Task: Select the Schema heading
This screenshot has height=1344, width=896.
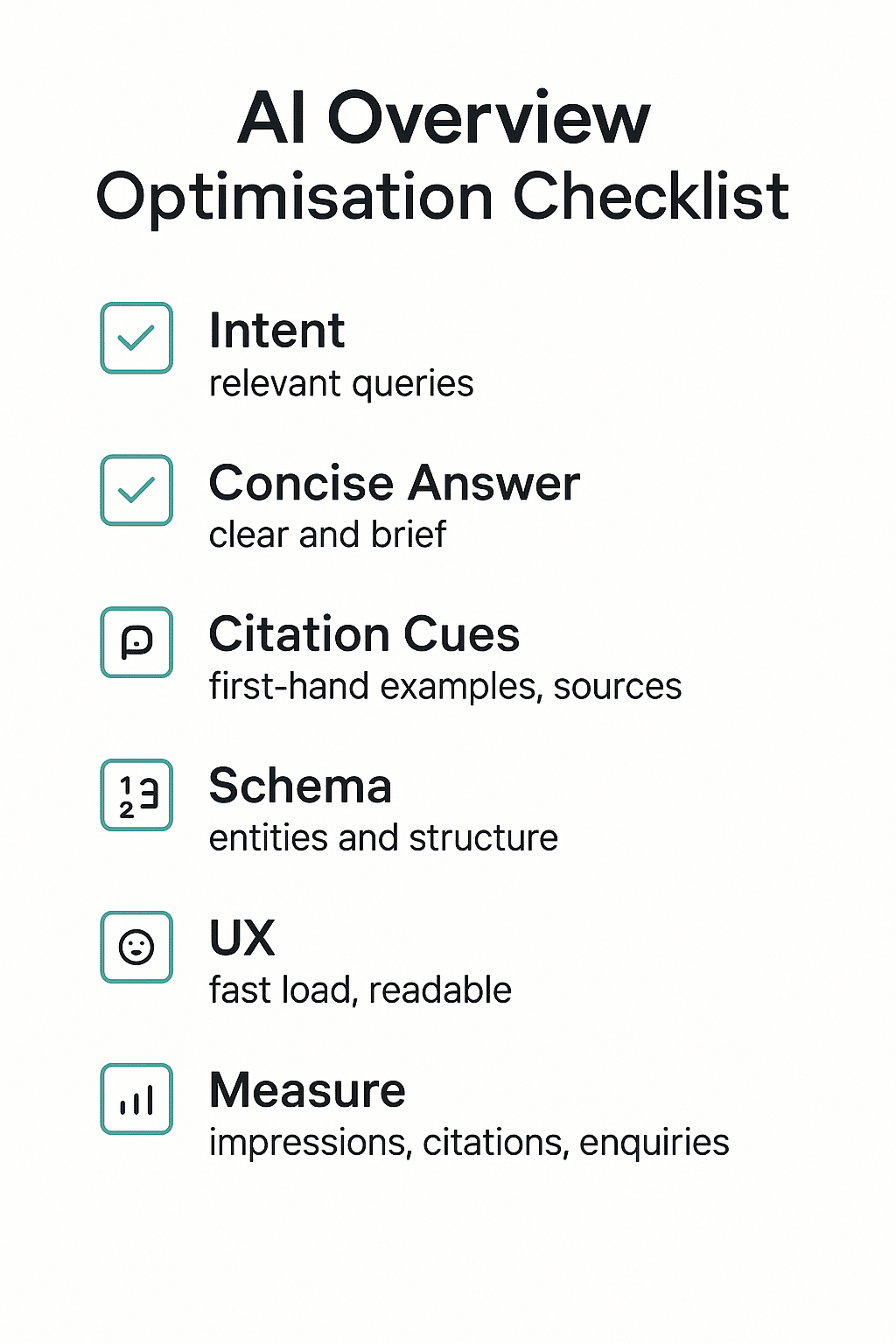Action: [300, 786]
